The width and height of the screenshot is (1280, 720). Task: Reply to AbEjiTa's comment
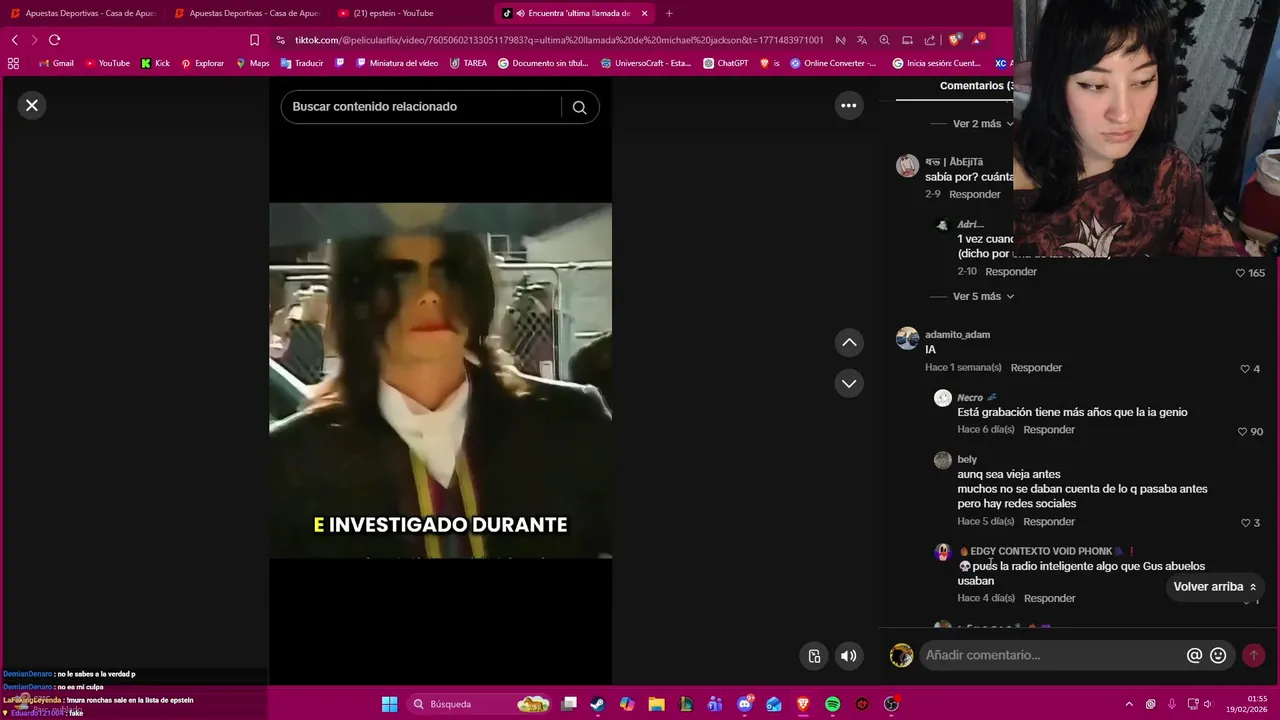coord(975,194)
